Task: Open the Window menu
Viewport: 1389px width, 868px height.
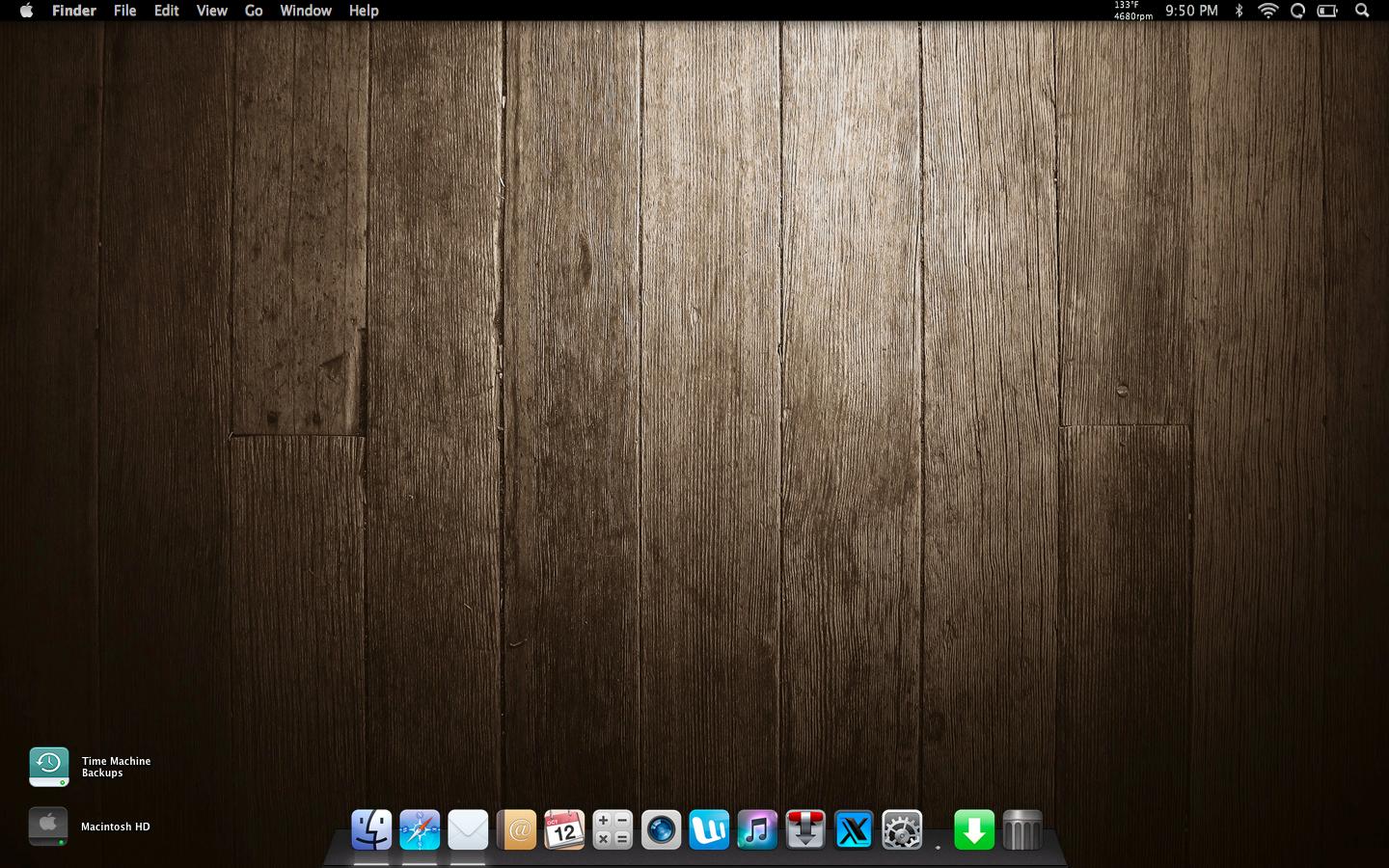Action: pyautogui.click(x=306, y=11)
